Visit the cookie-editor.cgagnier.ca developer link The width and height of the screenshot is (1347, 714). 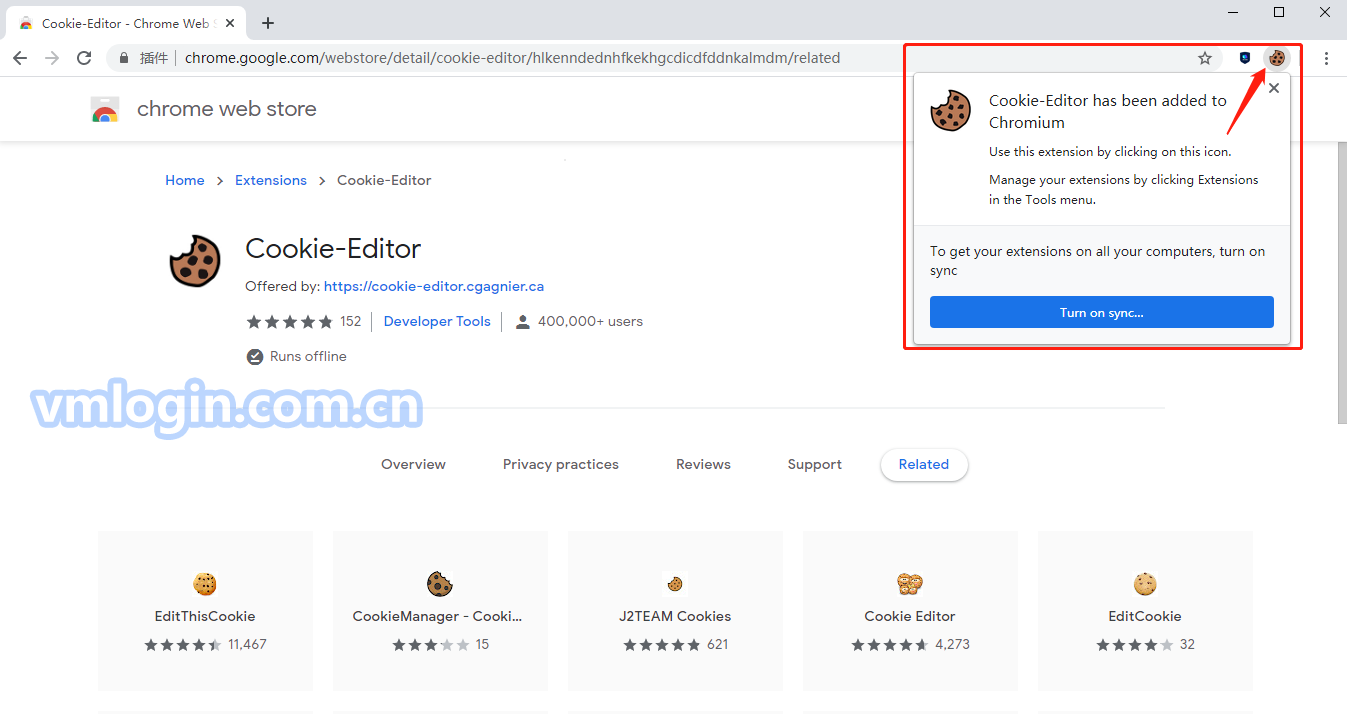pos(434,286)
